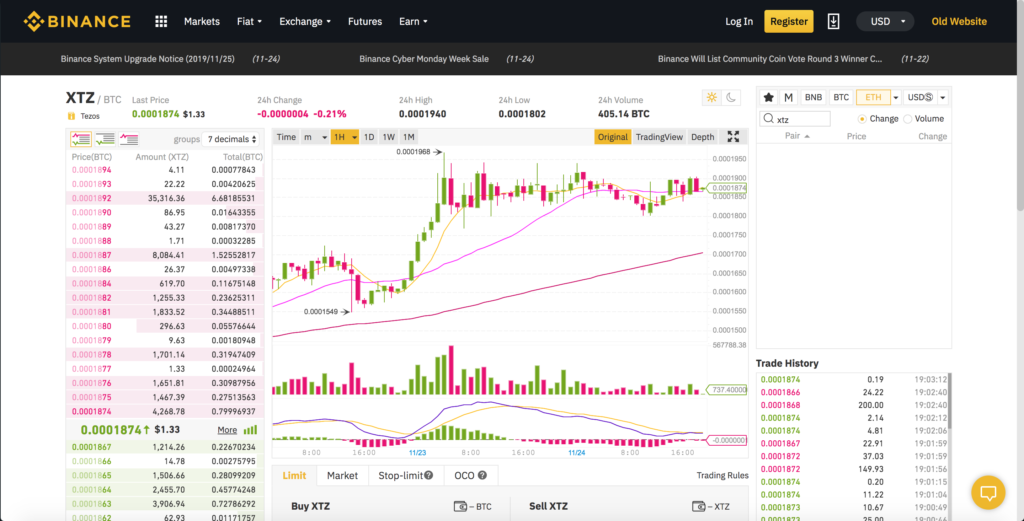Click the depth bars icon next to More
Image resolution: width=1024 pixels, height=521 pixels.
click(x=250, y=430)
